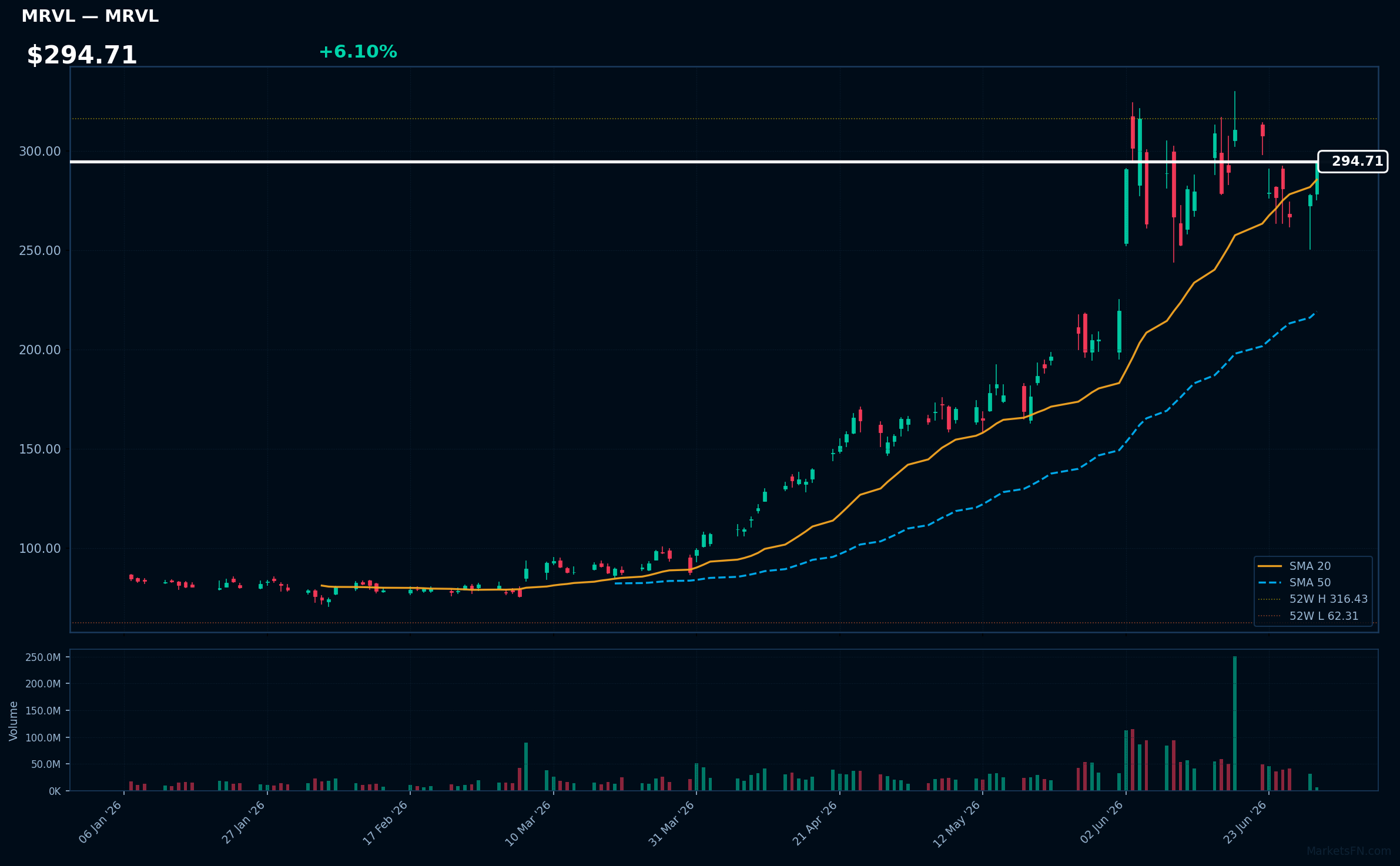This screenshot has height=866, width=1400.
Task: Click the MRVL — MRVL chart title
Action: tap(90, 16)
